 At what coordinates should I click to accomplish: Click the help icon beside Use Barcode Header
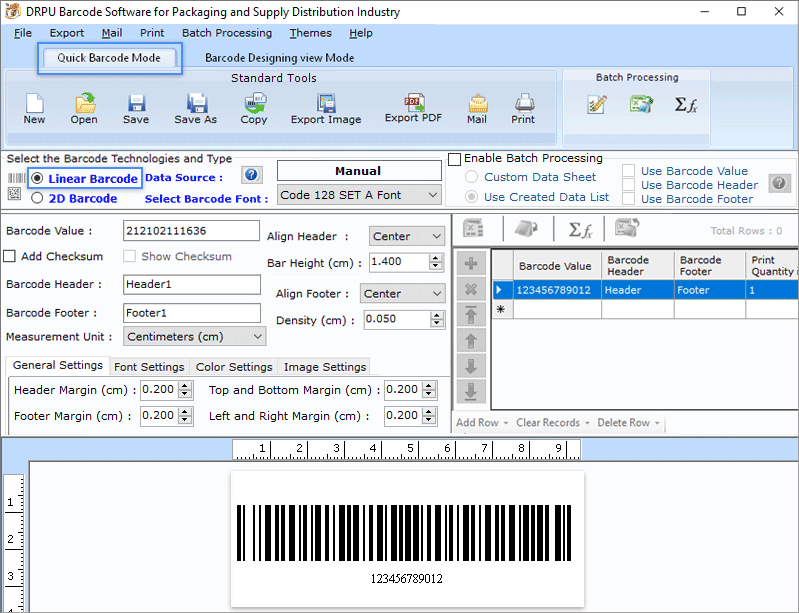coord(779,183)
